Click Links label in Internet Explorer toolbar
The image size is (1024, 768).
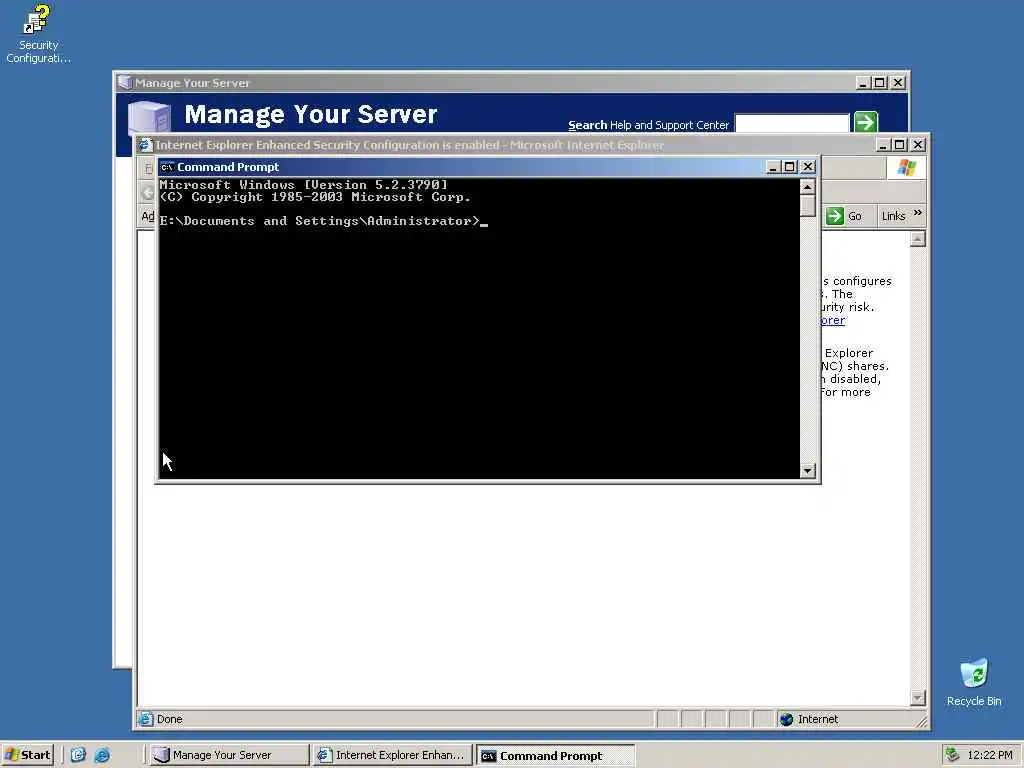[893, 216]
